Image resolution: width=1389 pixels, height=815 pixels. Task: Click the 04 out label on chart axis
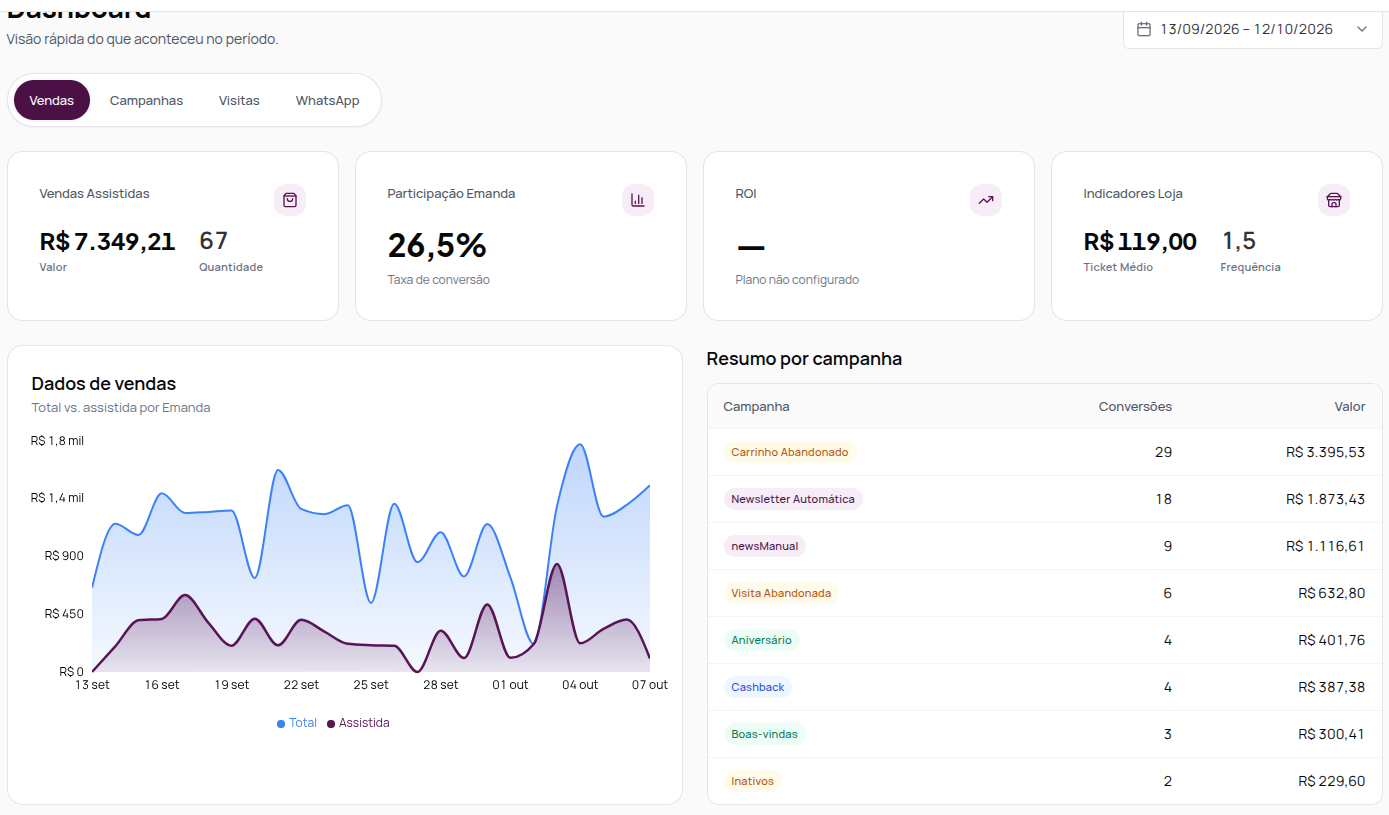click(x=580, y=685)
